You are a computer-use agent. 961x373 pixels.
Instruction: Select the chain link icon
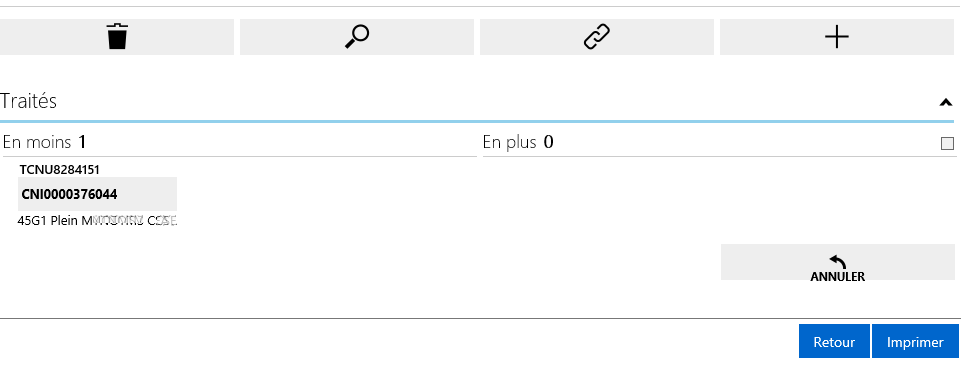[x=596, y=37]
